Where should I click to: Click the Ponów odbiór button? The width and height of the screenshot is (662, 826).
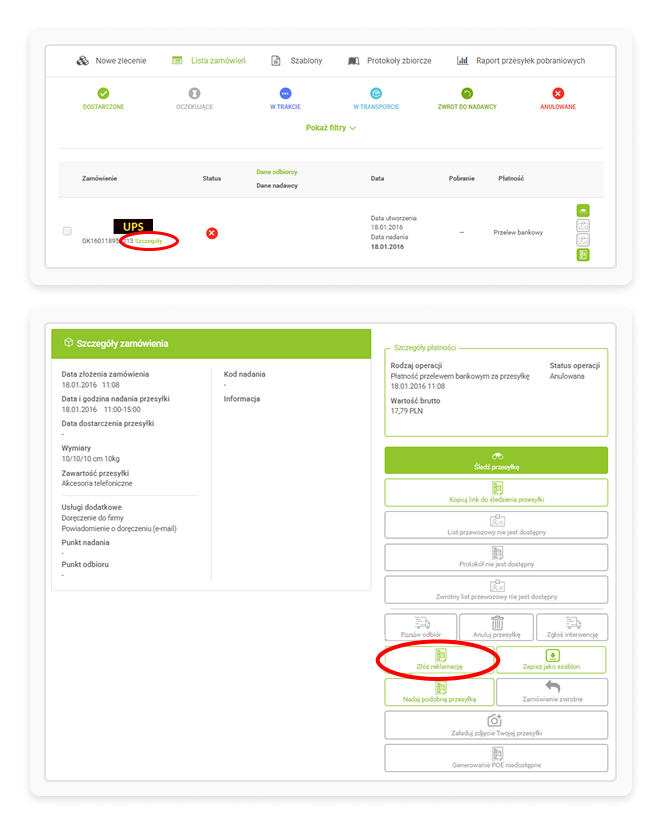pyautogui.click(x=421, y=627)
